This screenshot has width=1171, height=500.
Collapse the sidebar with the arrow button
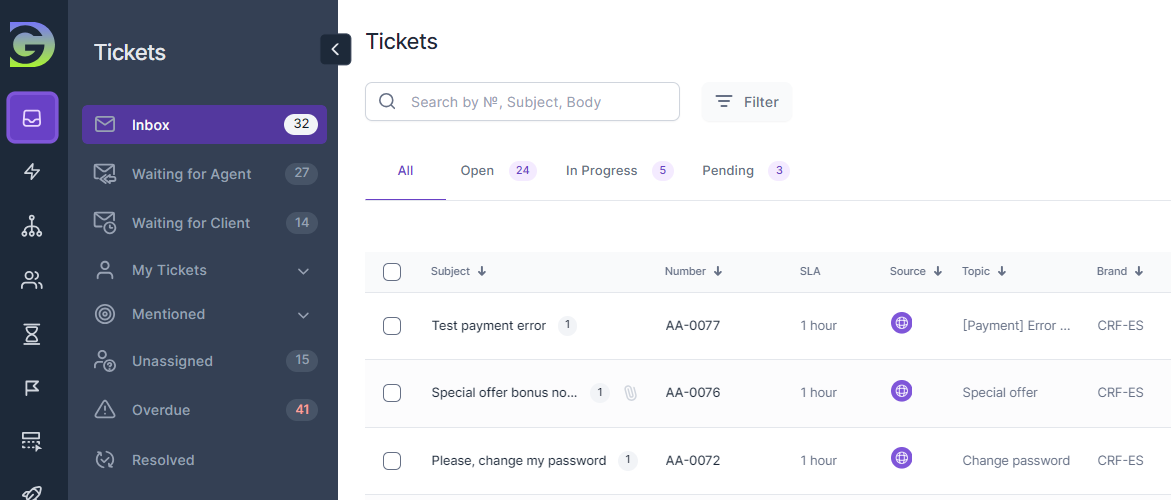pyautogui.click(x=335, y=49)
